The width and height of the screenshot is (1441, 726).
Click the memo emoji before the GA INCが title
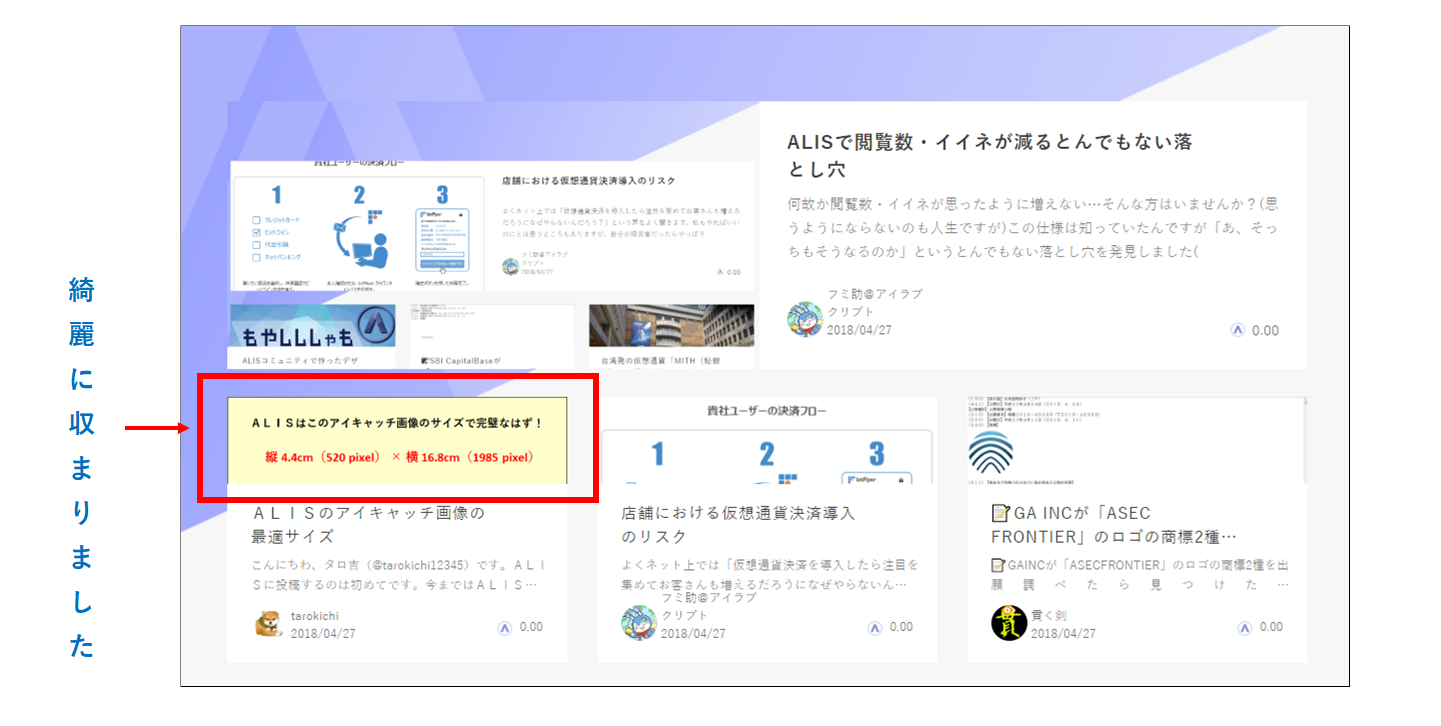click(1000, 514)
